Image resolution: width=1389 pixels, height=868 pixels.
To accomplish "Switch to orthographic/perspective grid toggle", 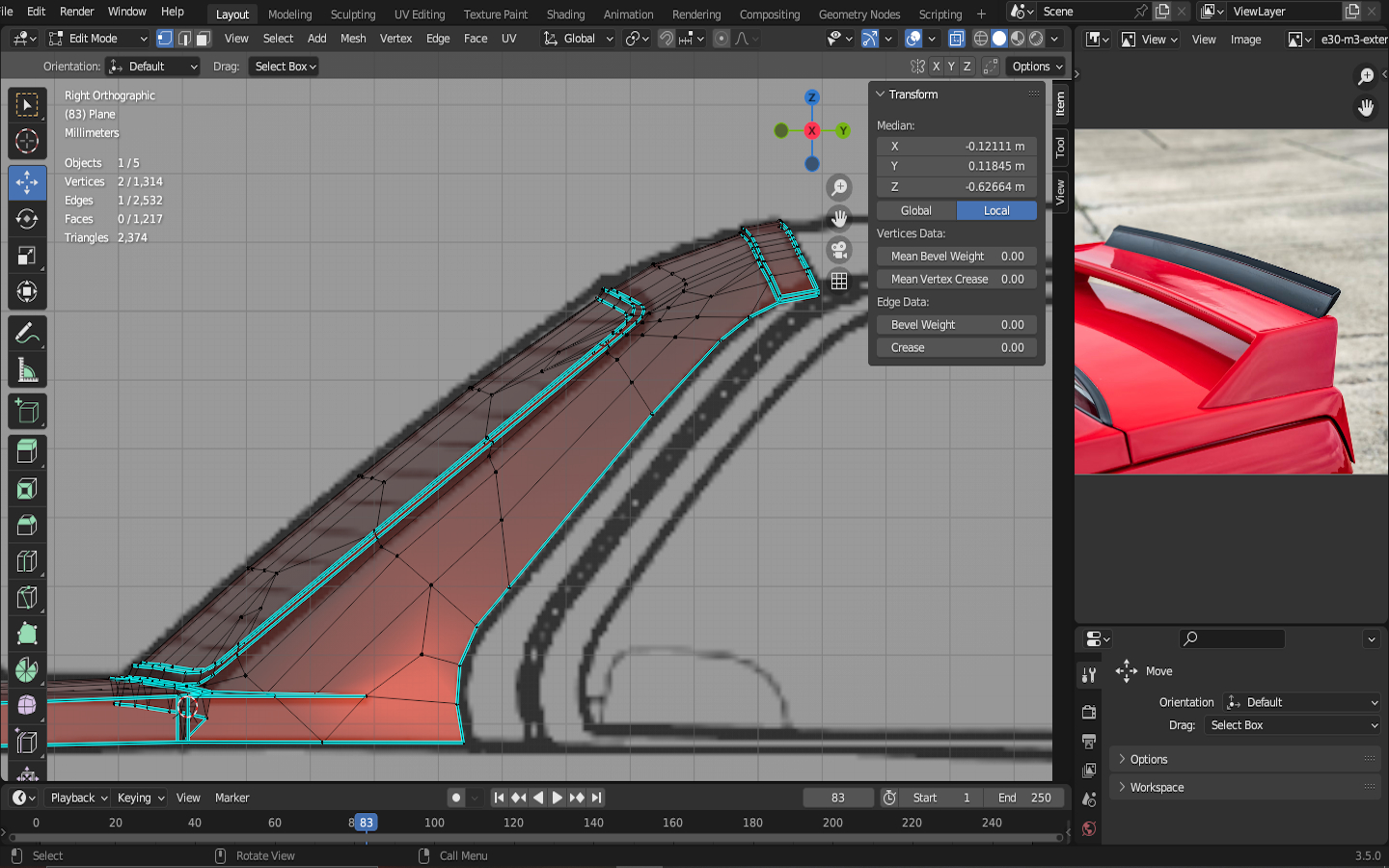I will click(x=839, y=281).
